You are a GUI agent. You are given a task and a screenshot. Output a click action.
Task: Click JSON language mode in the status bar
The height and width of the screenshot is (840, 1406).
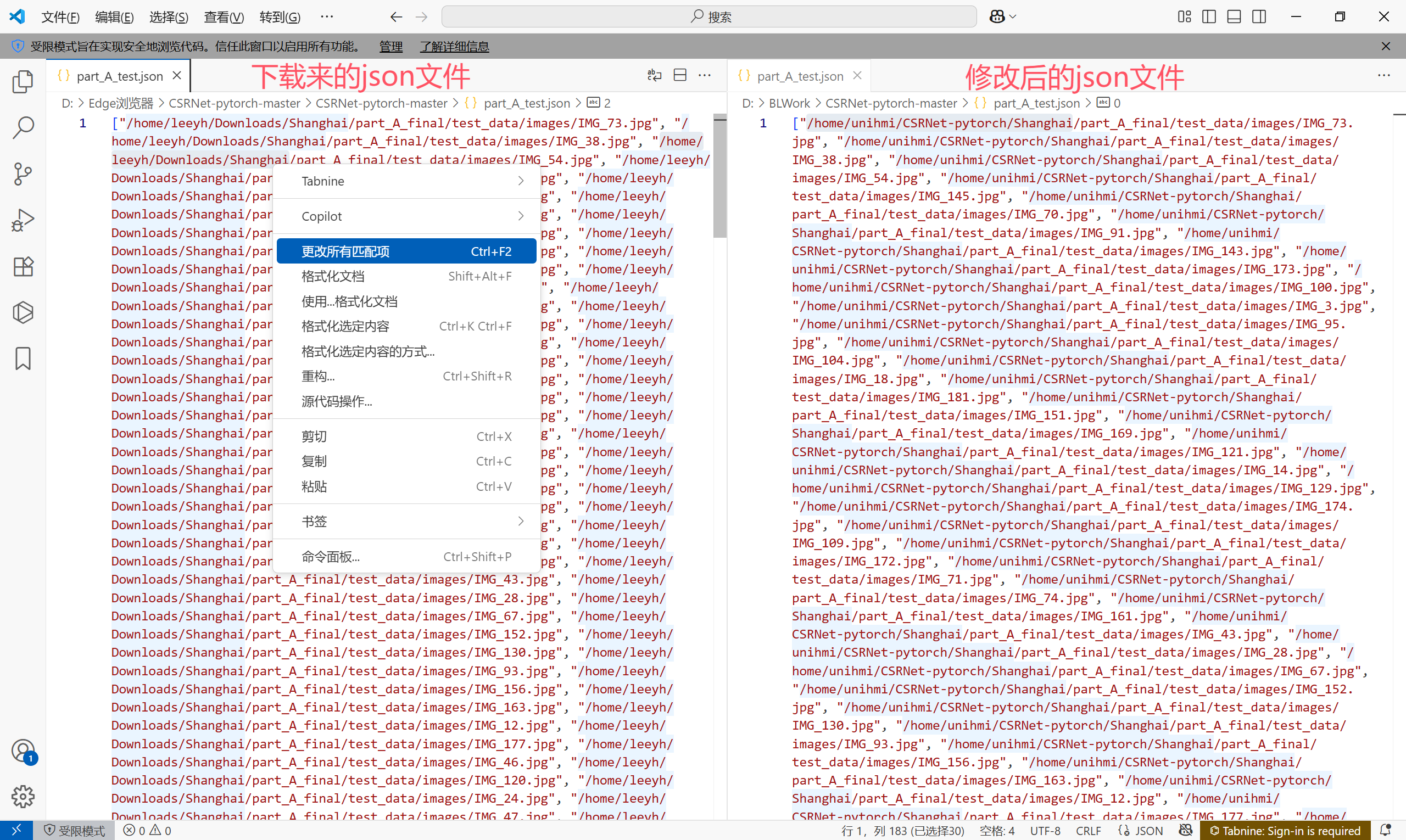pyautogui.click(x=1150, y=830)
